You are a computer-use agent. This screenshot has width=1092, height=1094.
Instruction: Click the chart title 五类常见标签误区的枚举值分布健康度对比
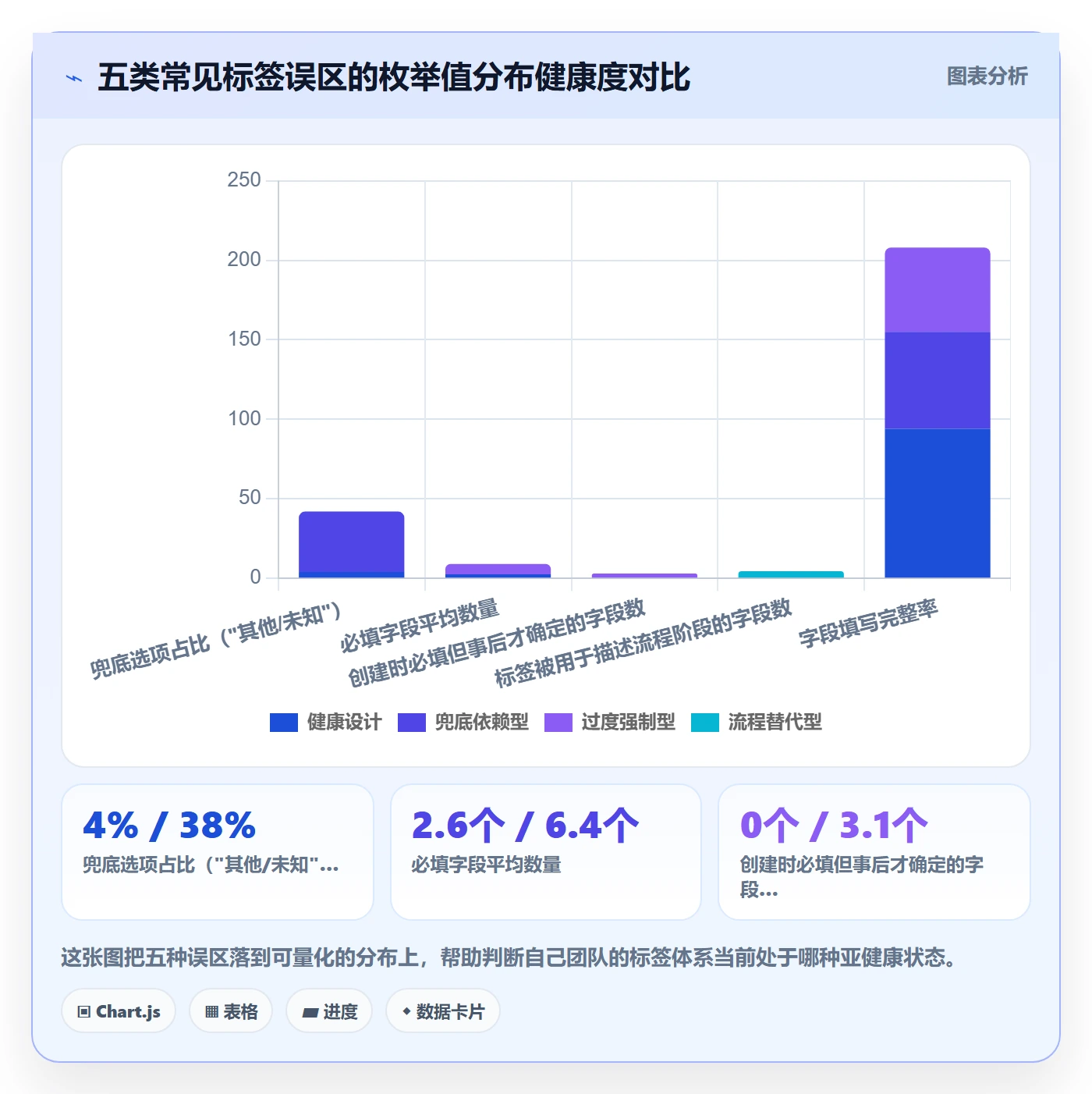pyautogui.click(x=394, y=77)
